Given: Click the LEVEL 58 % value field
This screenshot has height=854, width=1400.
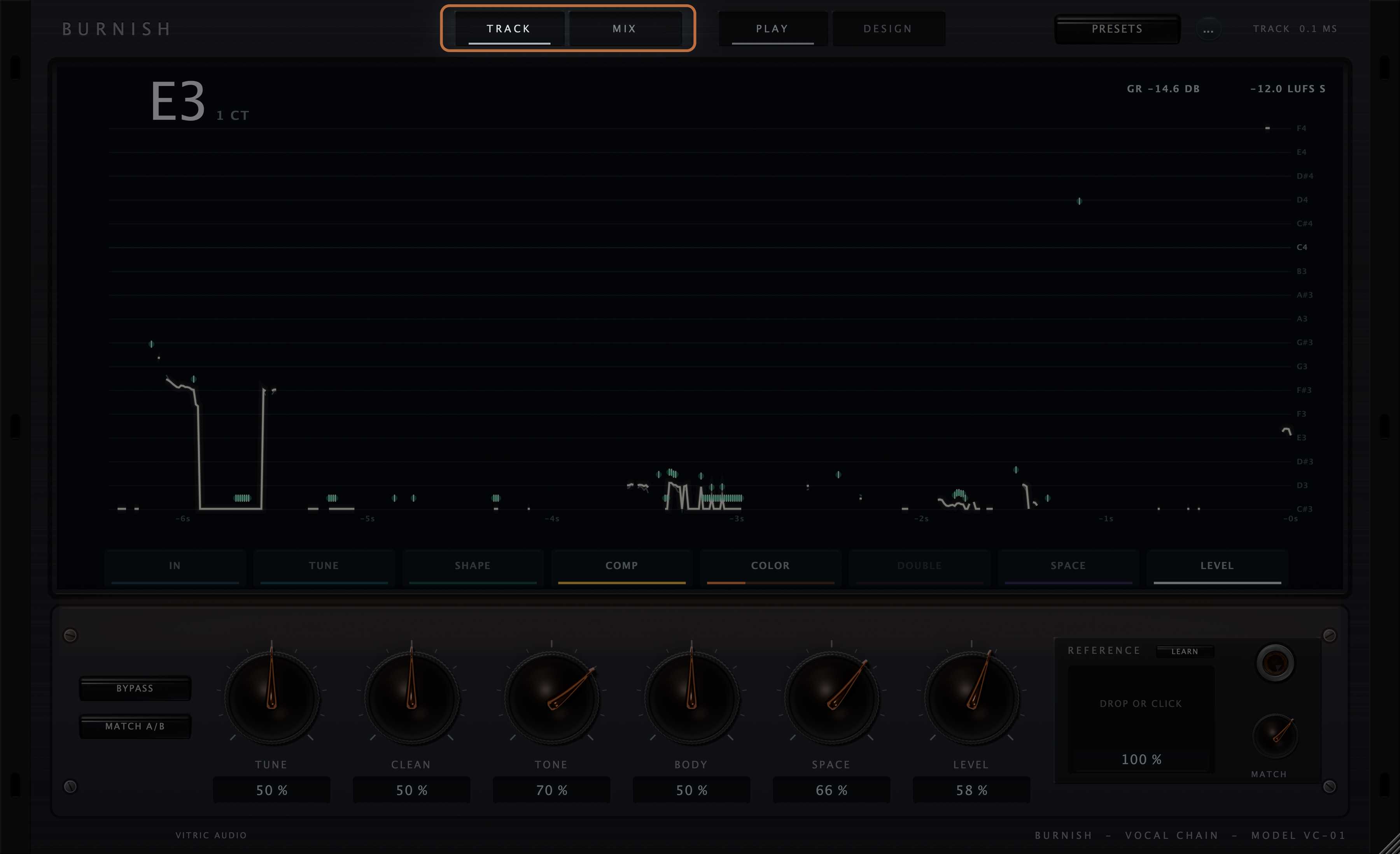Looking at the screenshot, I should pyautogui.click(x=971, y=790).
